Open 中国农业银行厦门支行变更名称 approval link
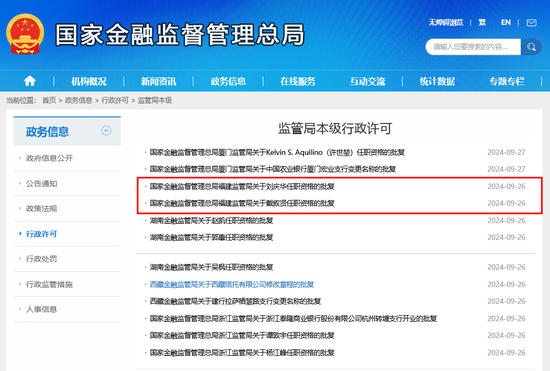Image resolution: width=550 pixels, height=371 pixels. click(273, 169)
